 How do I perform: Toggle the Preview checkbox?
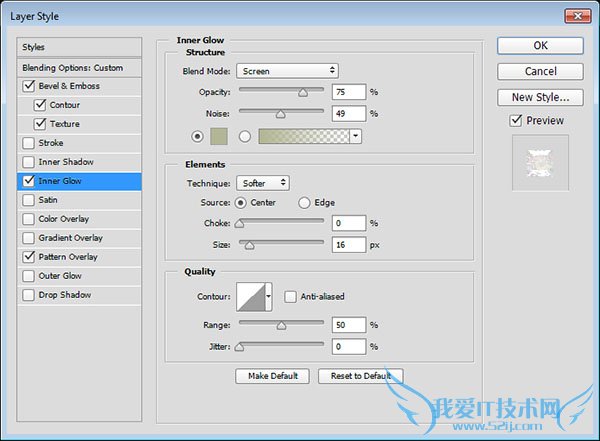coord(516,121)
